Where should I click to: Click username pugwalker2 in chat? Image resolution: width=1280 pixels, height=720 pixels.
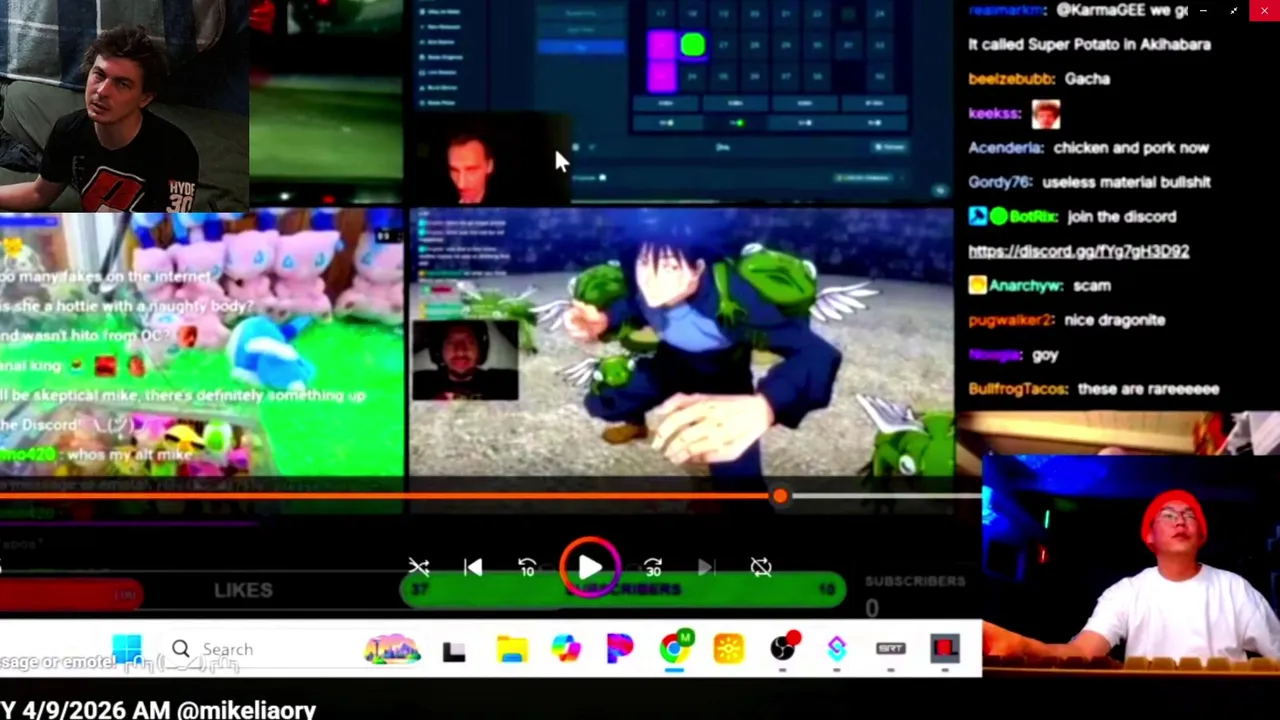1011,320
